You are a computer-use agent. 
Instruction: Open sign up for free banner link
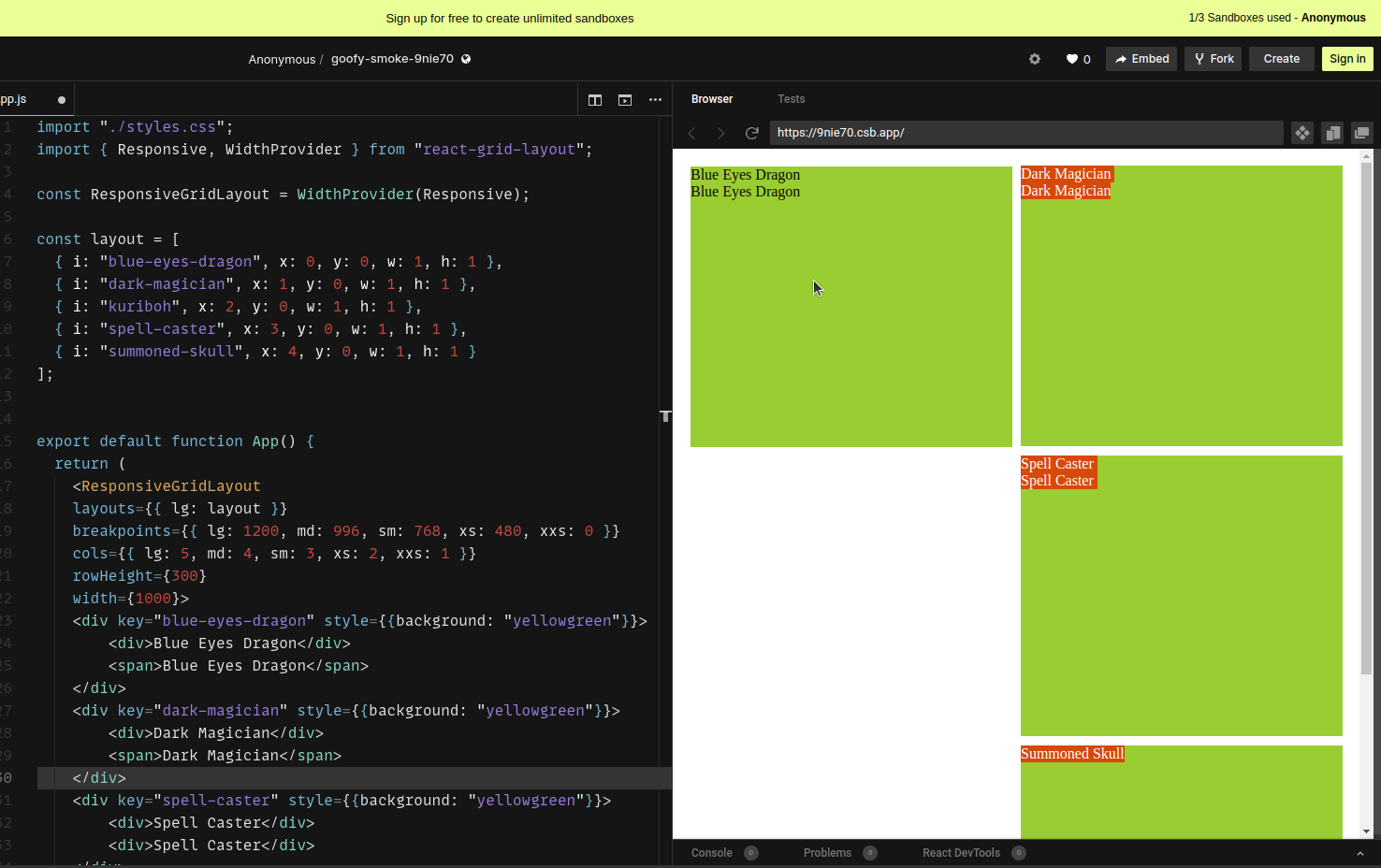[510, 18]
